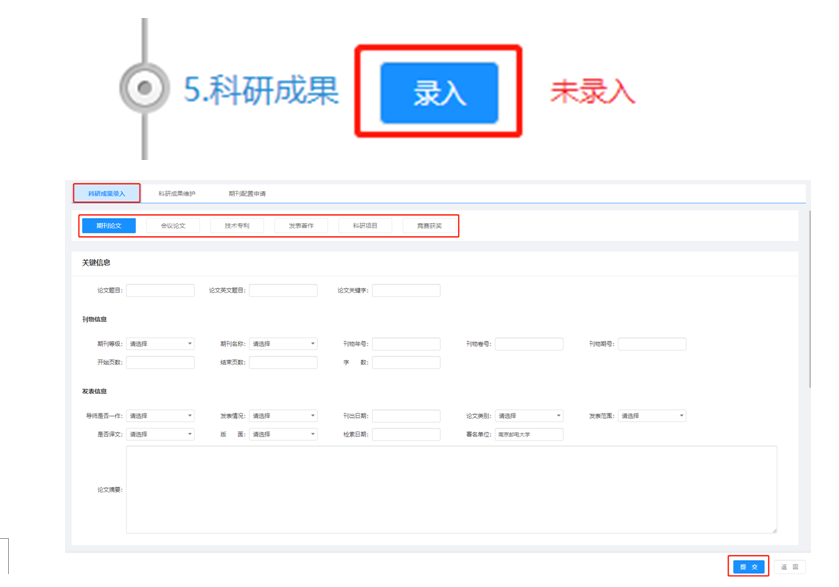Click the 字数 input field
The height and width of the screenshot is (587, 839).
tap(406, 362)
